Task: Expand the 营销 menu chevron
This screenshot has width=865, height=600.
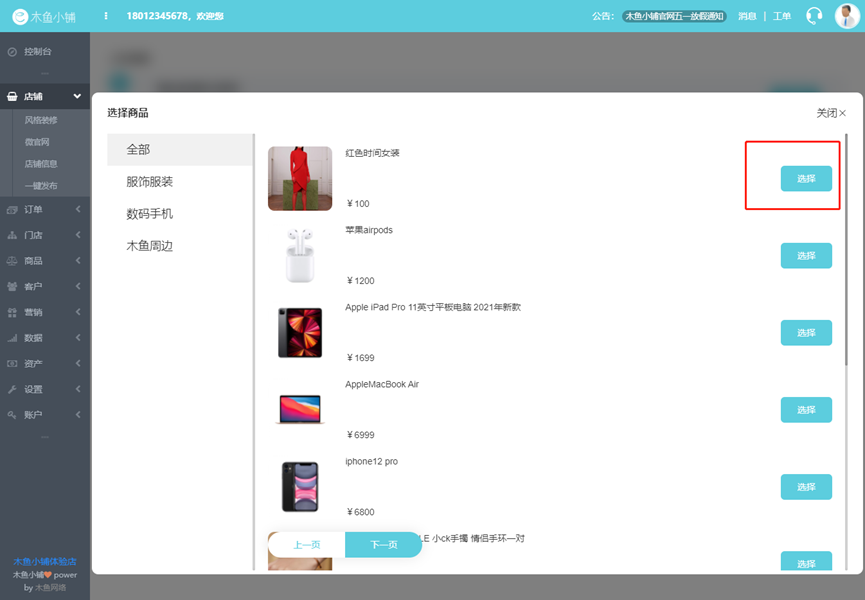Action: [x=78, y=312]
